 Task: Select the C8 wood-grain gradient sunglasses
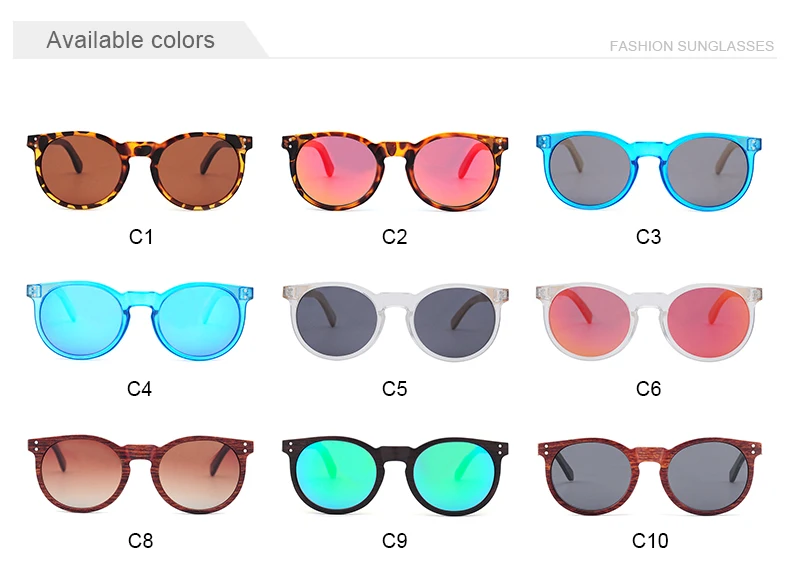pyautogui.click(x=140, y=475)
